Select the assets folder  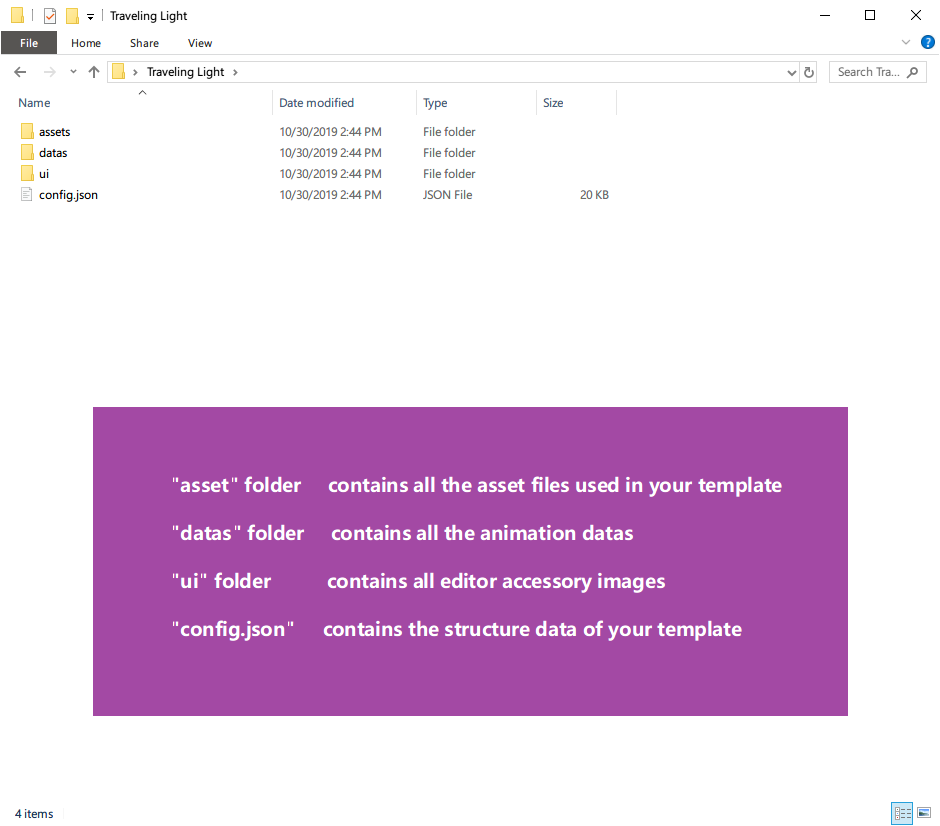(54, 132)
